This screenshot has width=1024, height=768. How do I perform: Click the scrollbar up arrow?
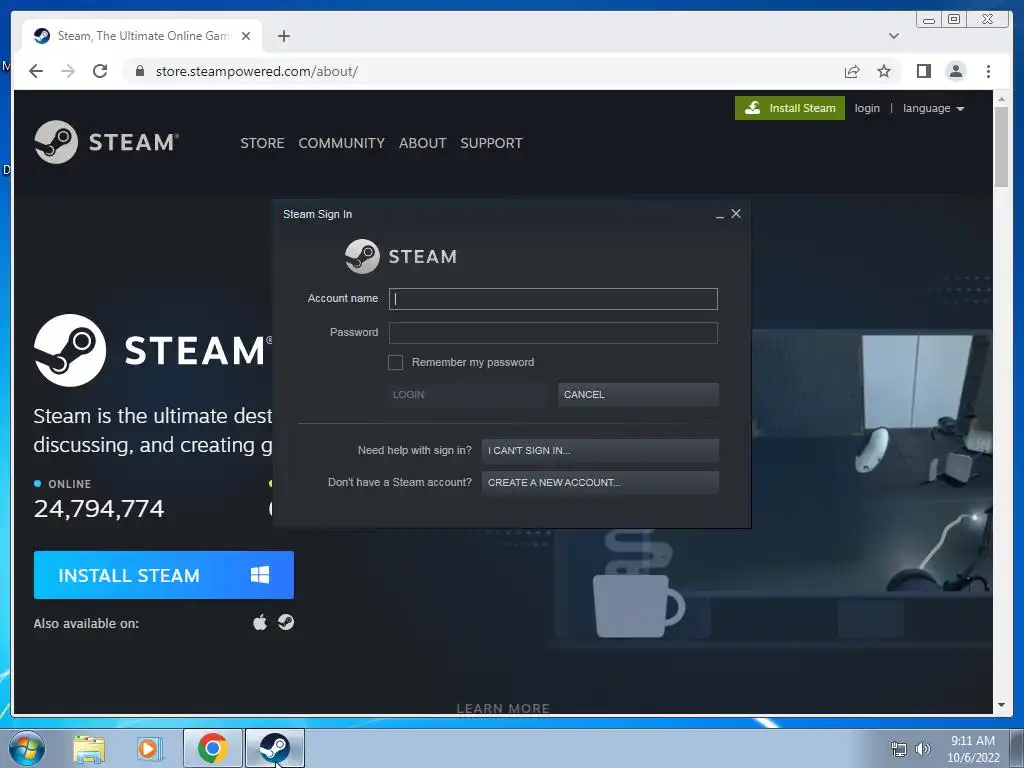[x=1001, y=99]
